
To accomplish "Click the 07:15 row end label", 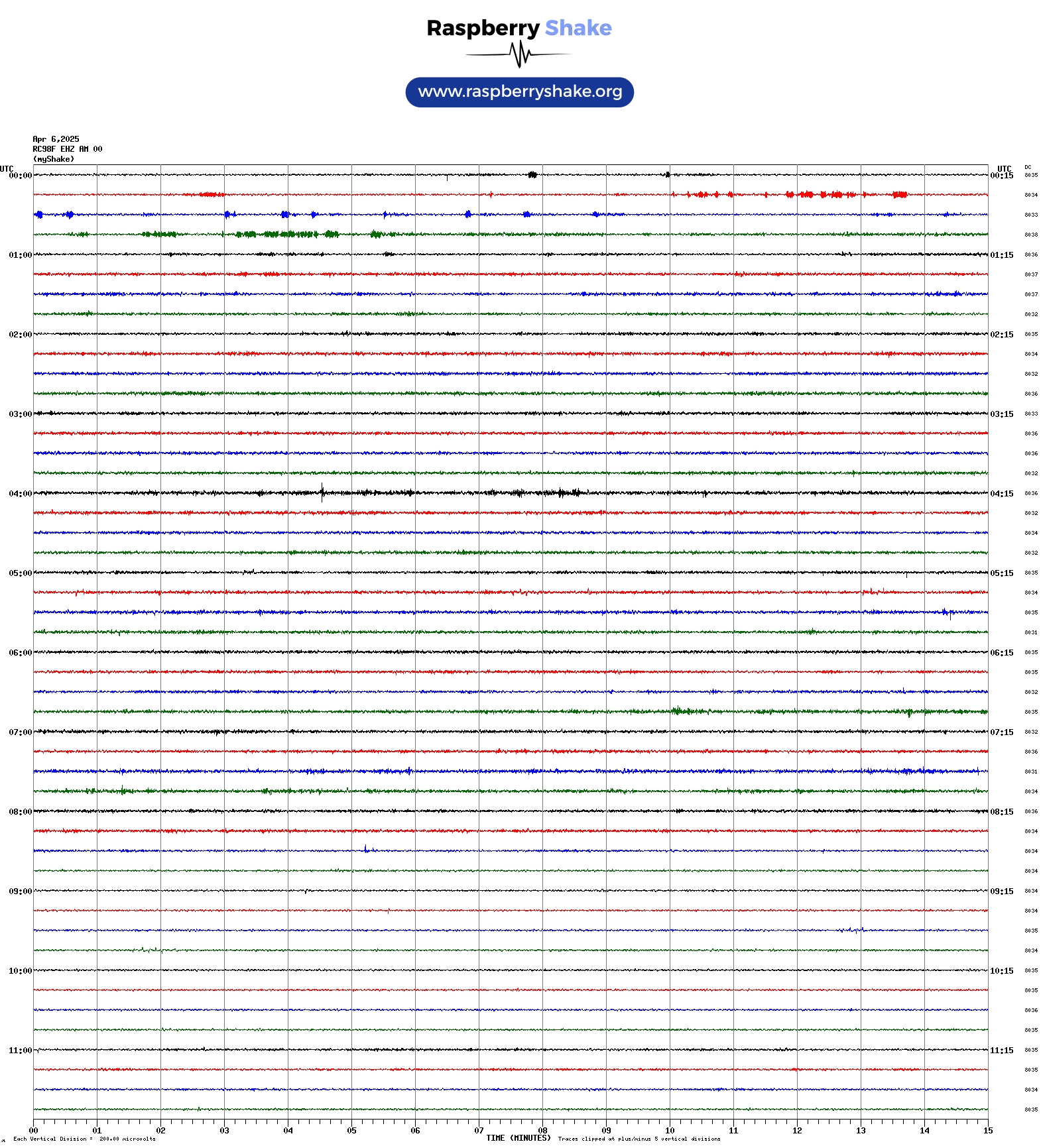I will click(x=1002, y=732).
